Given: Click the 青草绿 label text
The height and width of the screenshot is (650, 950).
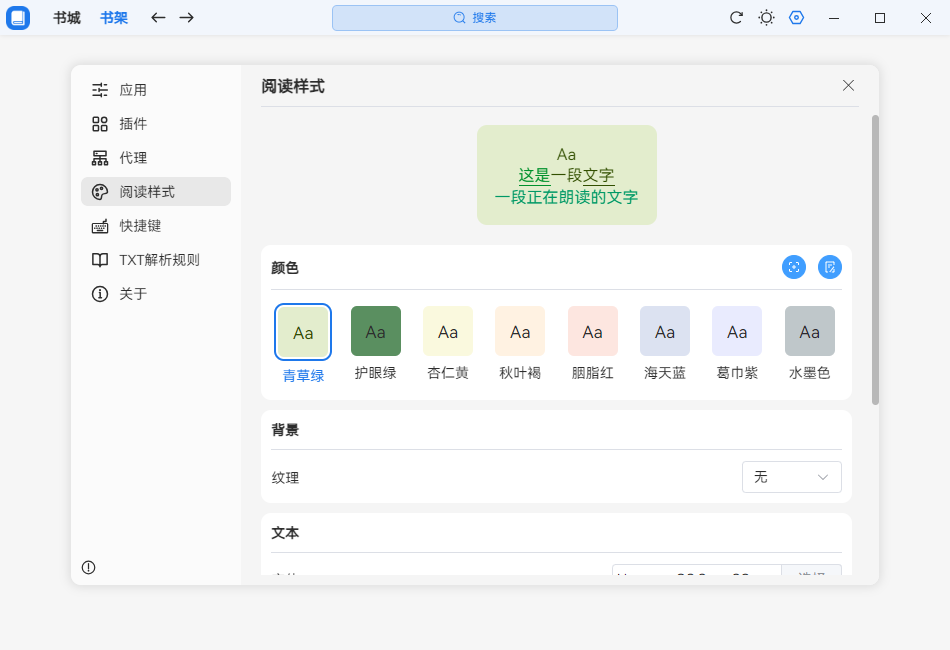Looking at the screenshot, I should (303, 376).
